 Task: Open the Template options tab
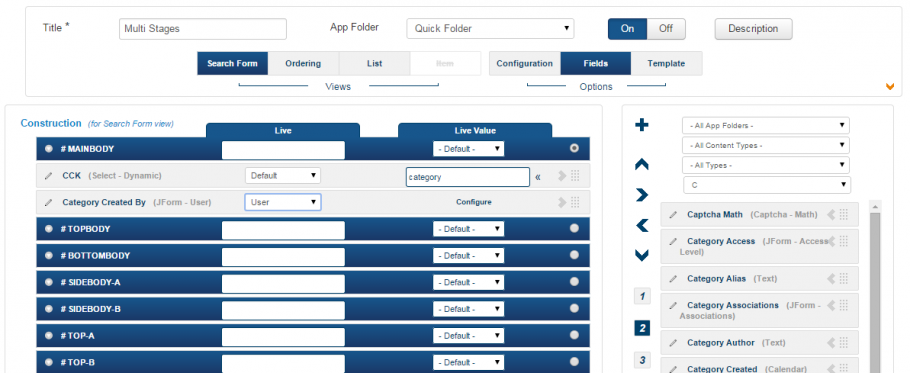point(666,64)
